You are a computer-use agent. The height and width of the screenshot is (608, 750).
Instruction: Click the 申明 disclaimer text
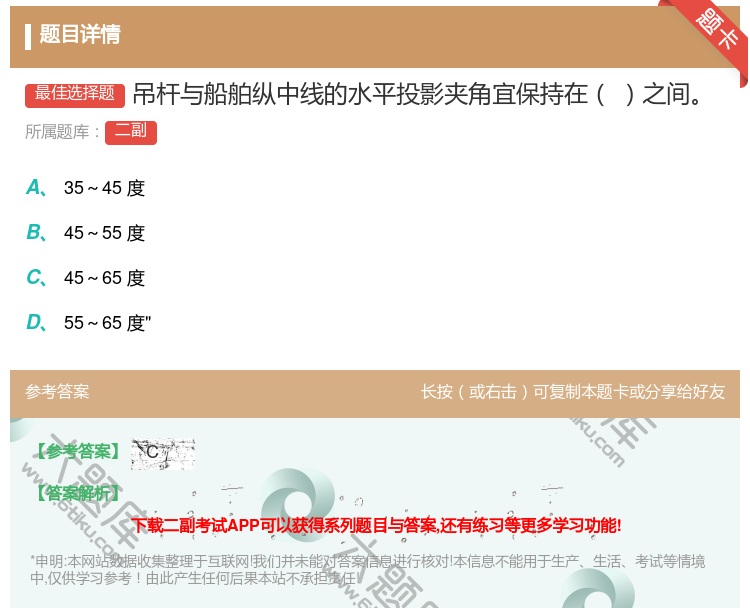pos(367,570)
